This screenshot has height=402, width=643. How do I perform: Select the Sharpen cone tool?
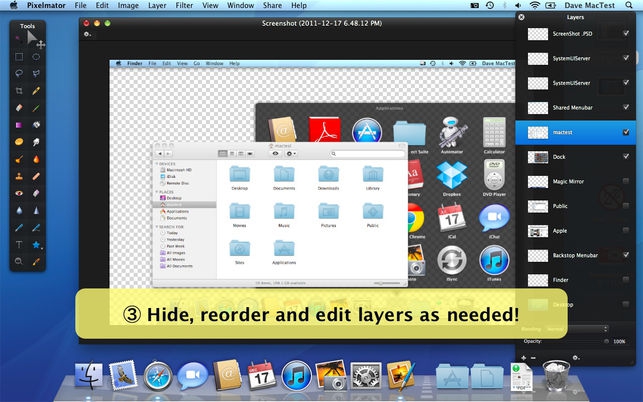36,210
